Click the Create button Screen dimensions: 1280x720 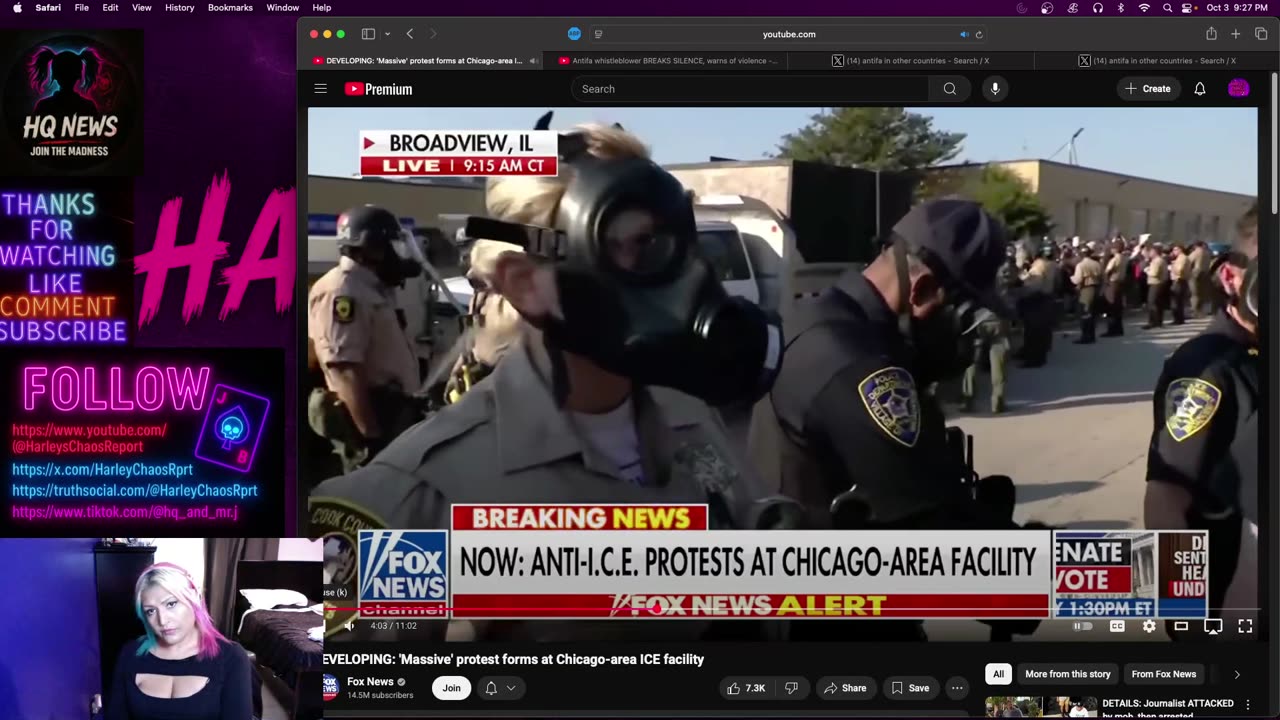(1147, 89)
